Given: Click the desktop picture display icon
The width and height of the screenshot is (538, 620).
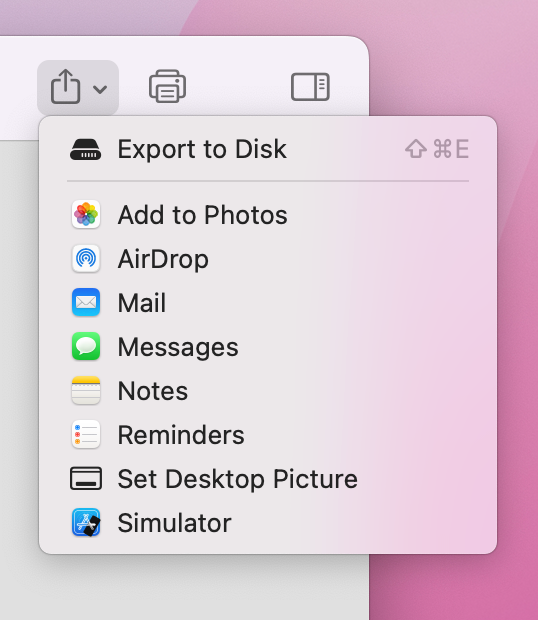Looking at the screenshot, I should (x=86, y=478).
